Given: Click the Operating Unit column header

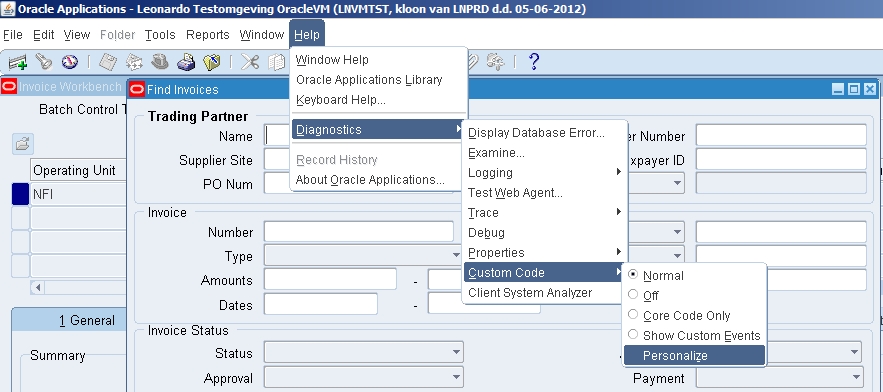Looking at the screenshot, I should [78, 170].
